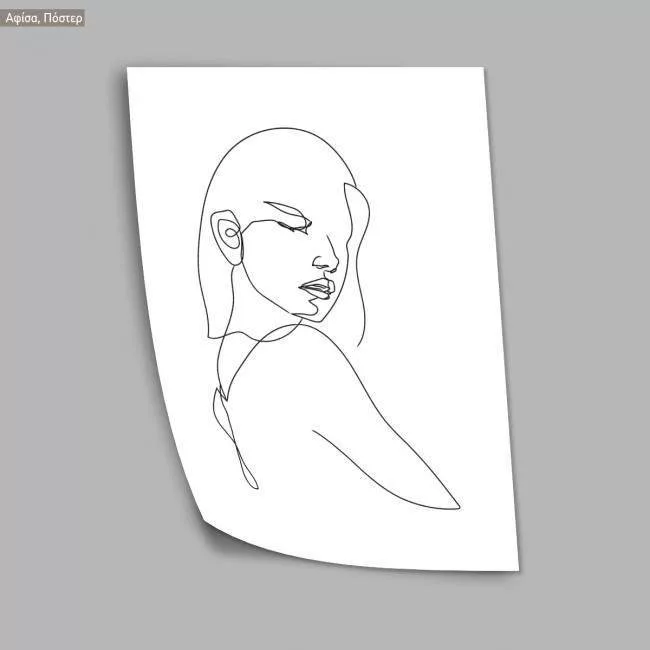Select the nose of the line-art face

(x=325, y=262)
